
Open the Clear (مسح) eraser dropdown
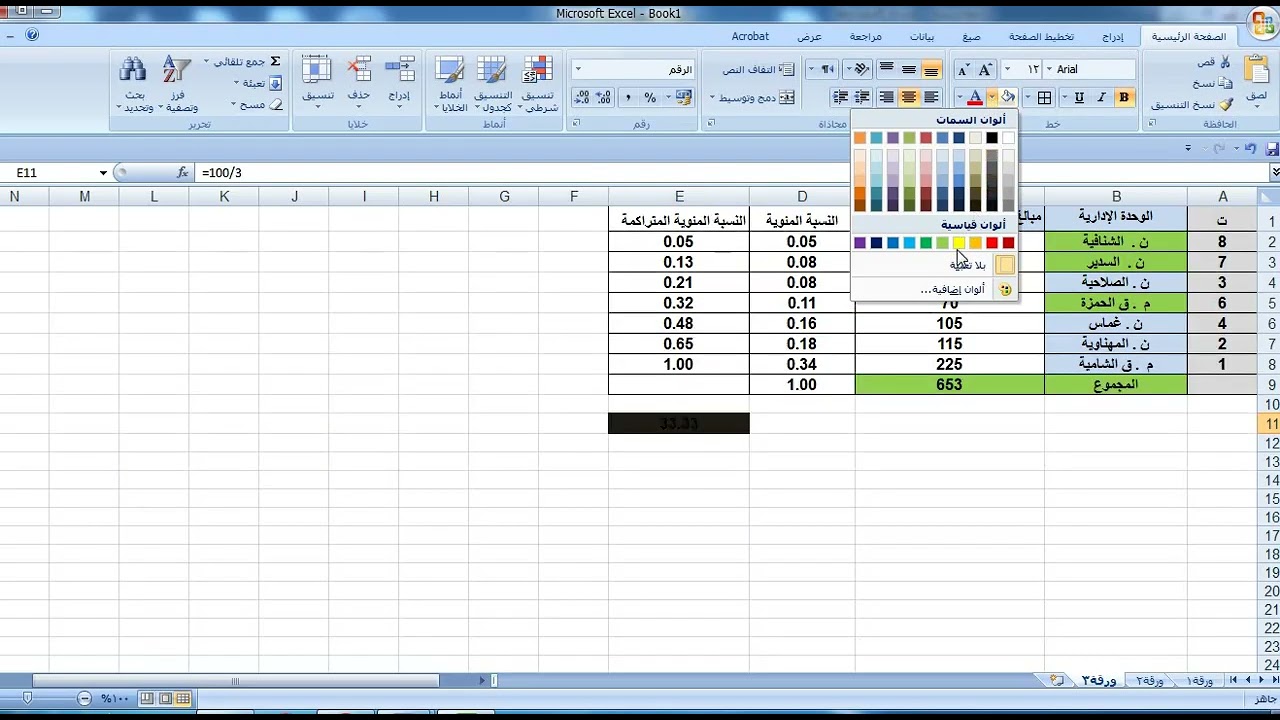point(258,105)
